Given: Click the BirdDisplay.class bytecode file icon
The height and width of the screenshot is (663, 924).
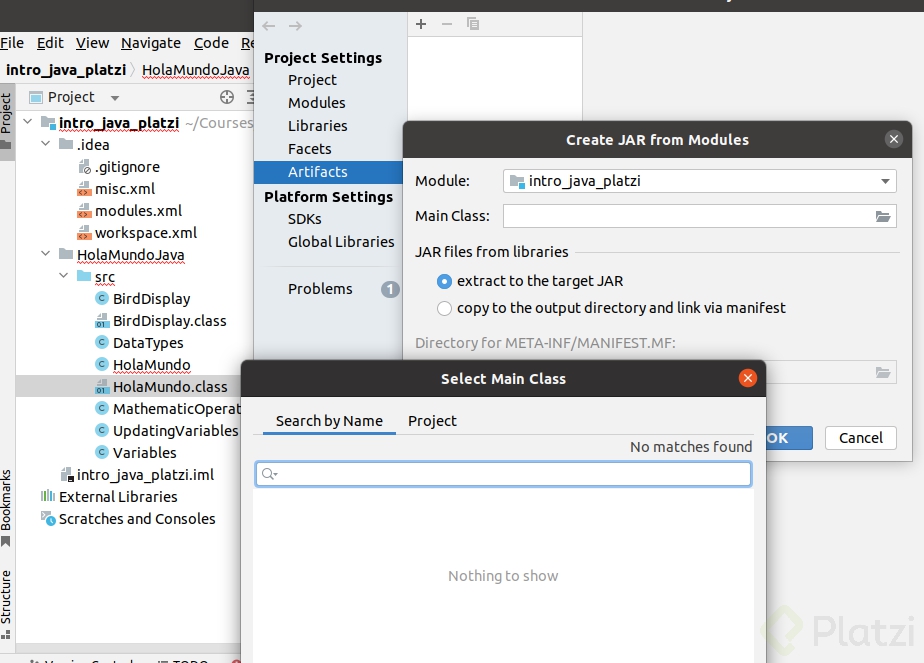Looking at the screenshot, I should [x=102, y=321].
